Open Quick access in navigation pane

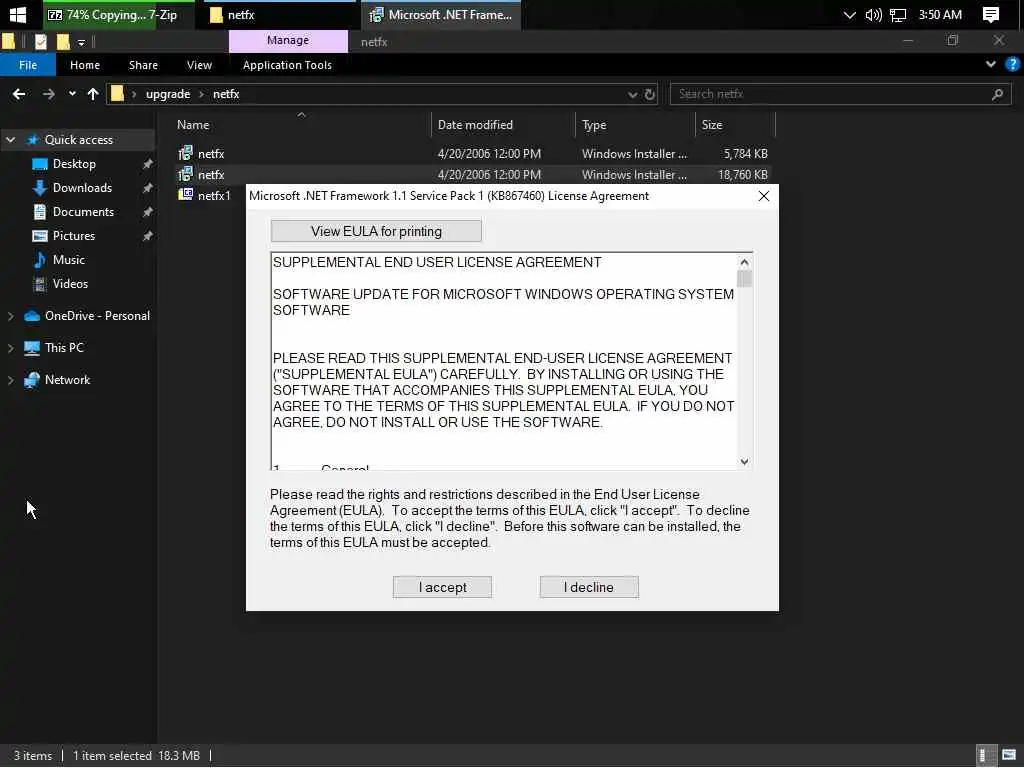point(78,140)
